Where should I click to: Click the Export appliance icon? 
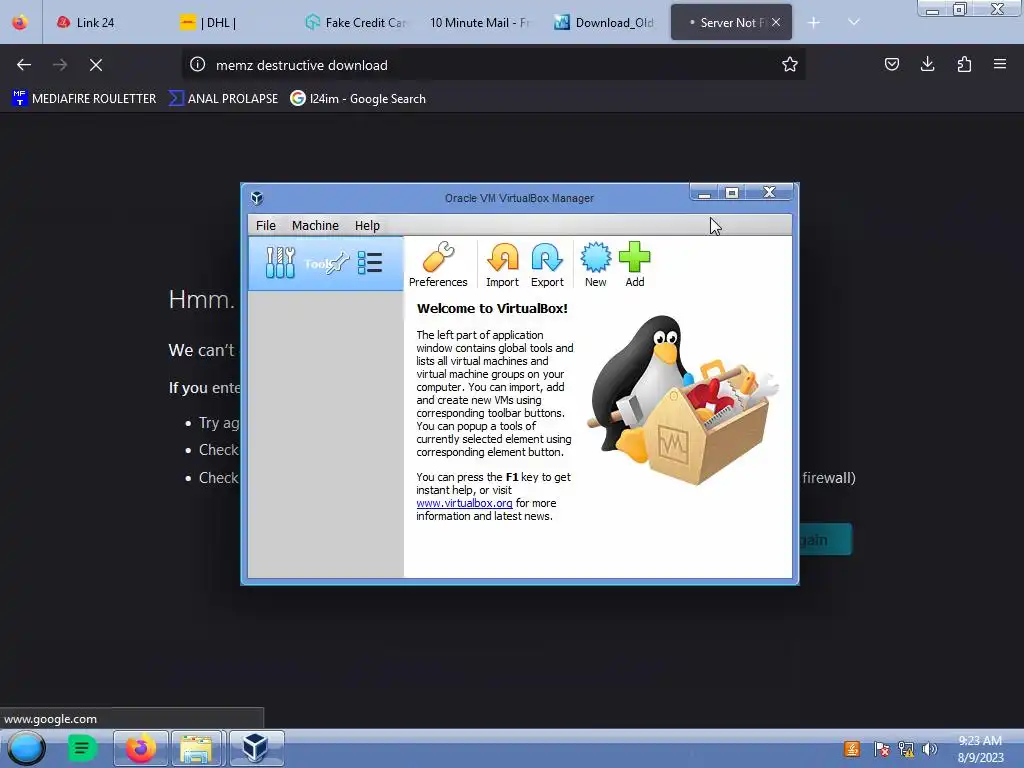click(547, 264)
